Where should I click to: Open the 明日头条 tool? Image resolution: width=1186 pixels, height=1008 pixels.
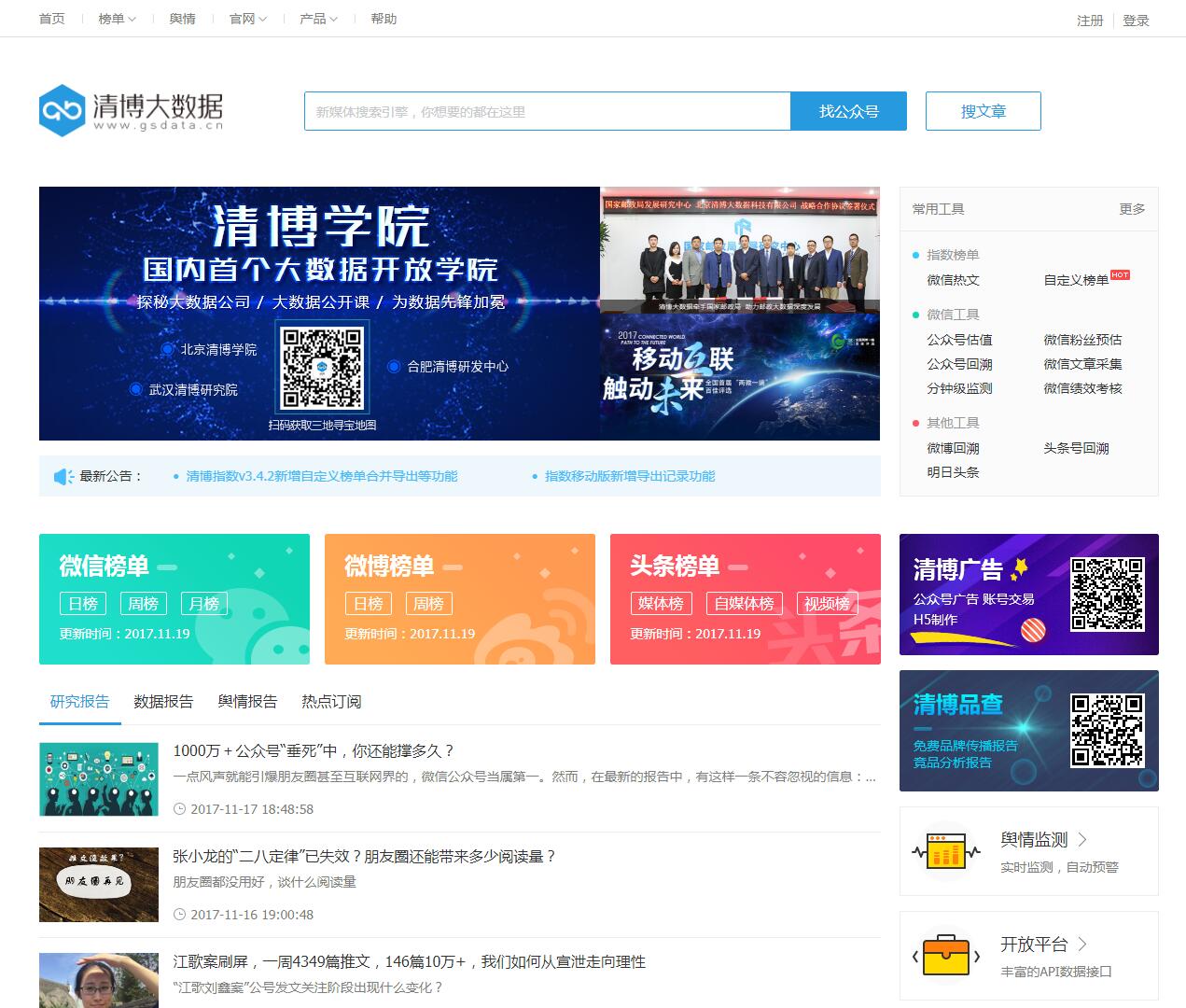point(953,472)
